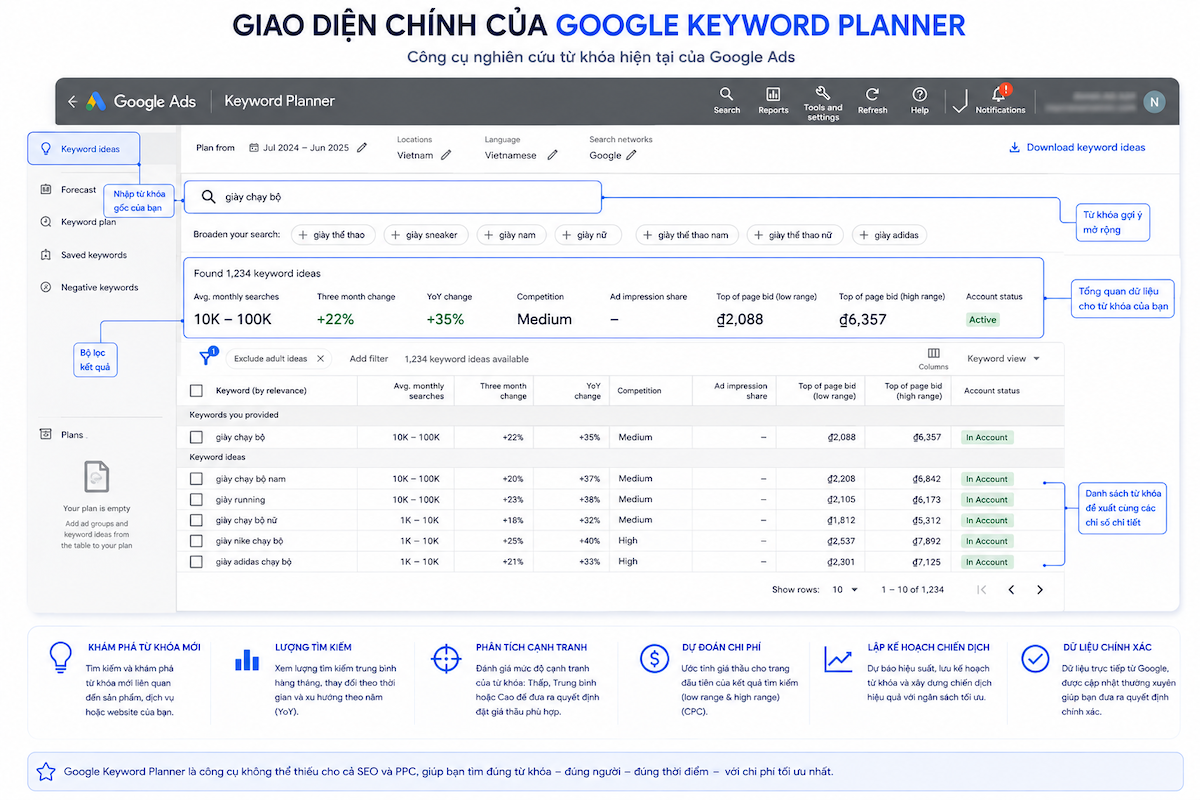This screenshot has width=1200, height=800.
Task: Add giày thể thao to broaden search
Action: click(334, 235)
